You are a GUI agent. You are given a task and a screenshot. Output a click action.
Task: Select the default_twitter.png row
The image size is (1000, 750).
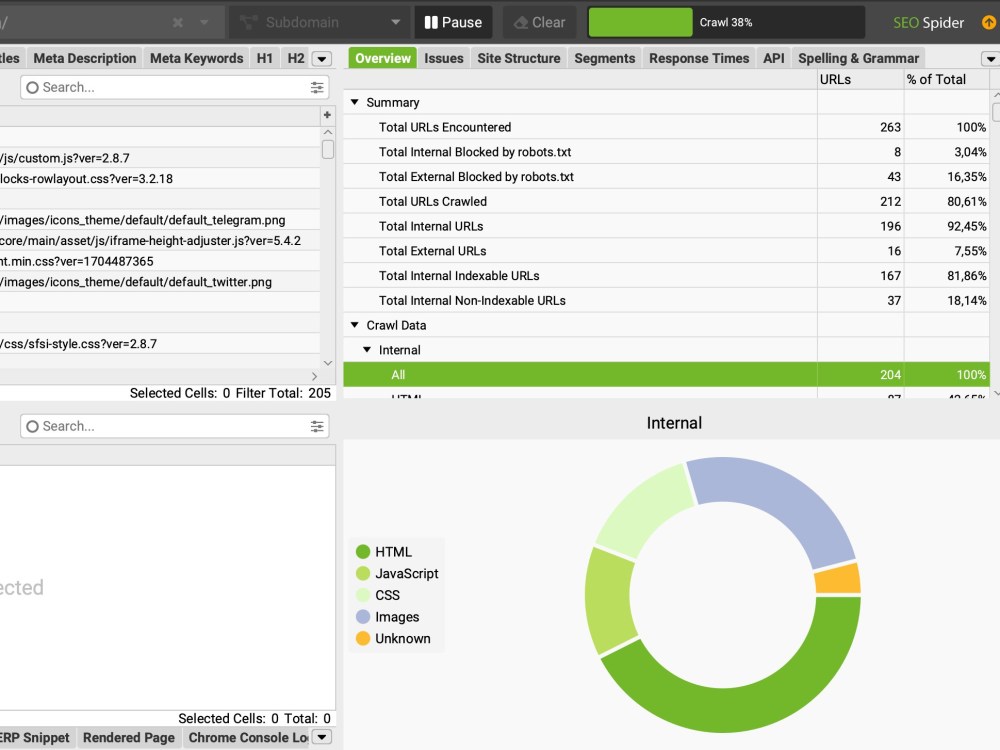click(x=159, y=282)
